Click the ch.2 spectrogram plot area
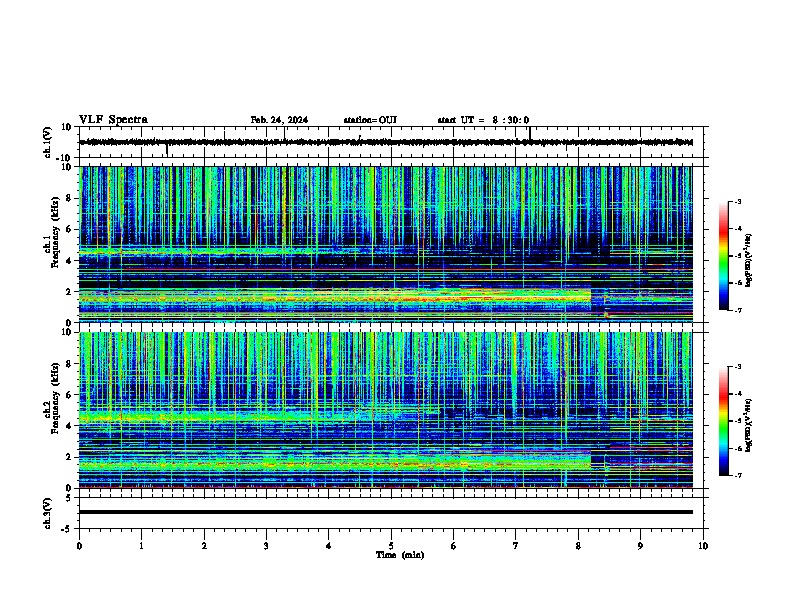792x612 pixels. (386, 410)
